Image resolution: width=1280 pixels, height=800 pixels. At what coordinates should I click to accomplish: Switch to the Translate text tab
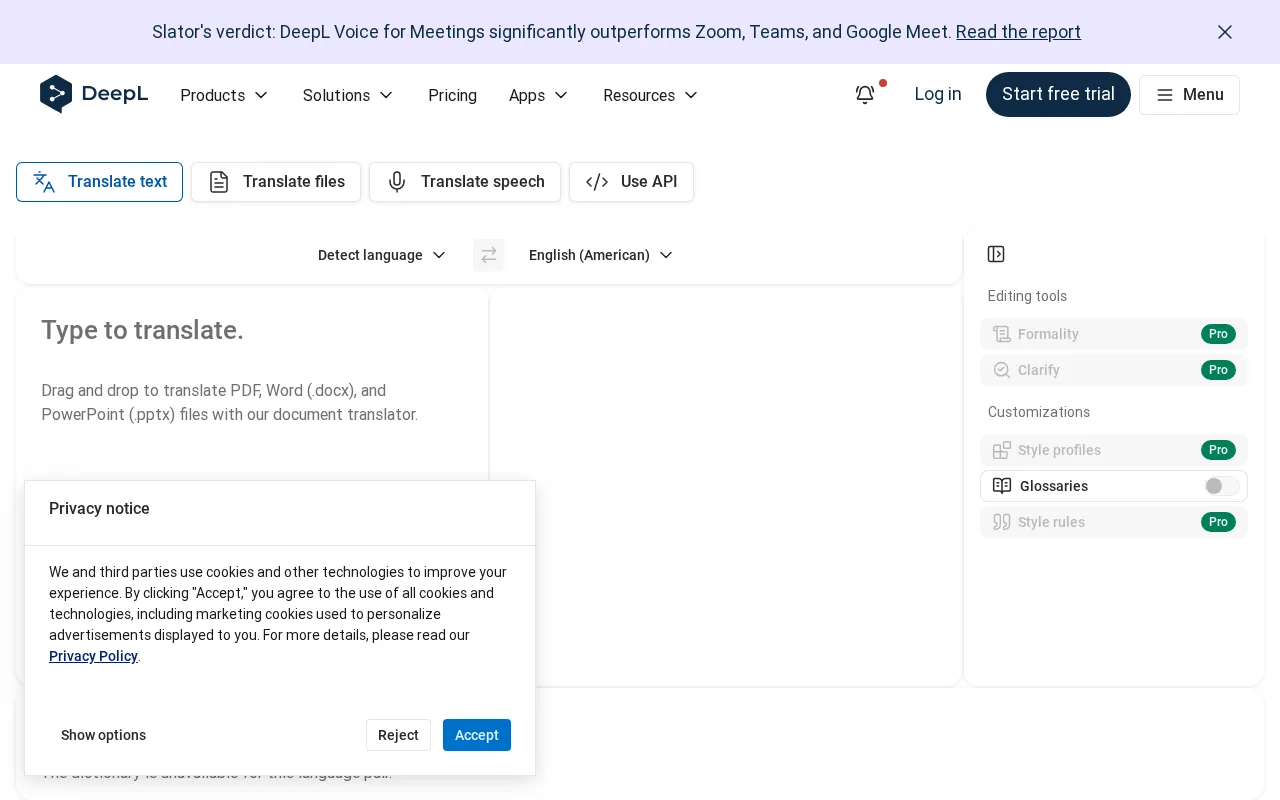coord(99,182)
